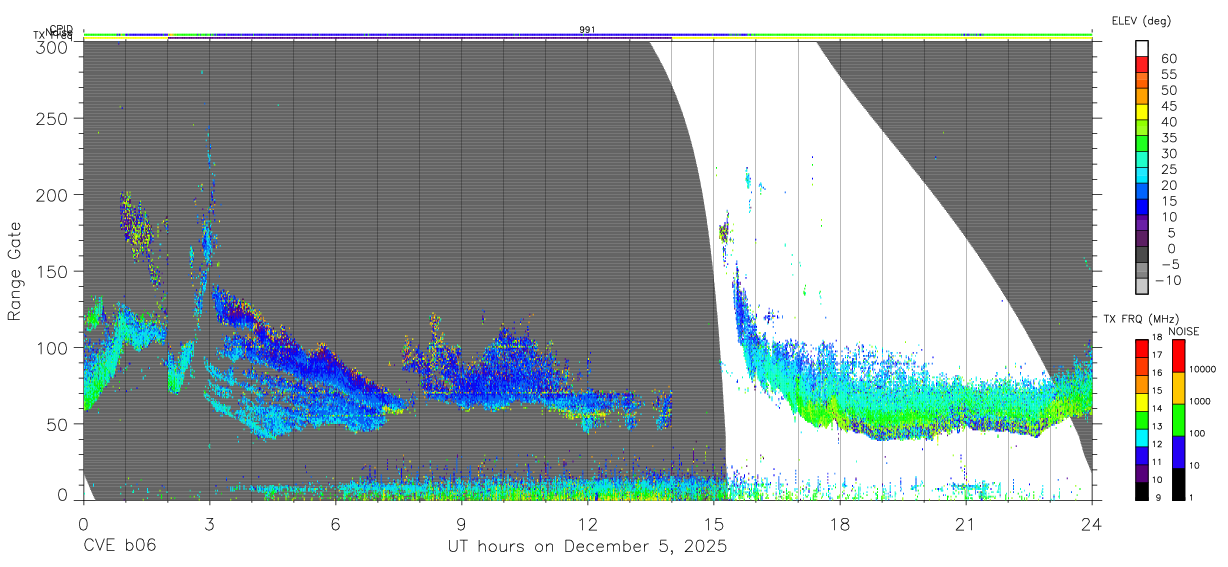The image size is (1228, 567).
Task: Click the x-axis tick label "15"
Action: pyautogui.click(x=714, y=523)
